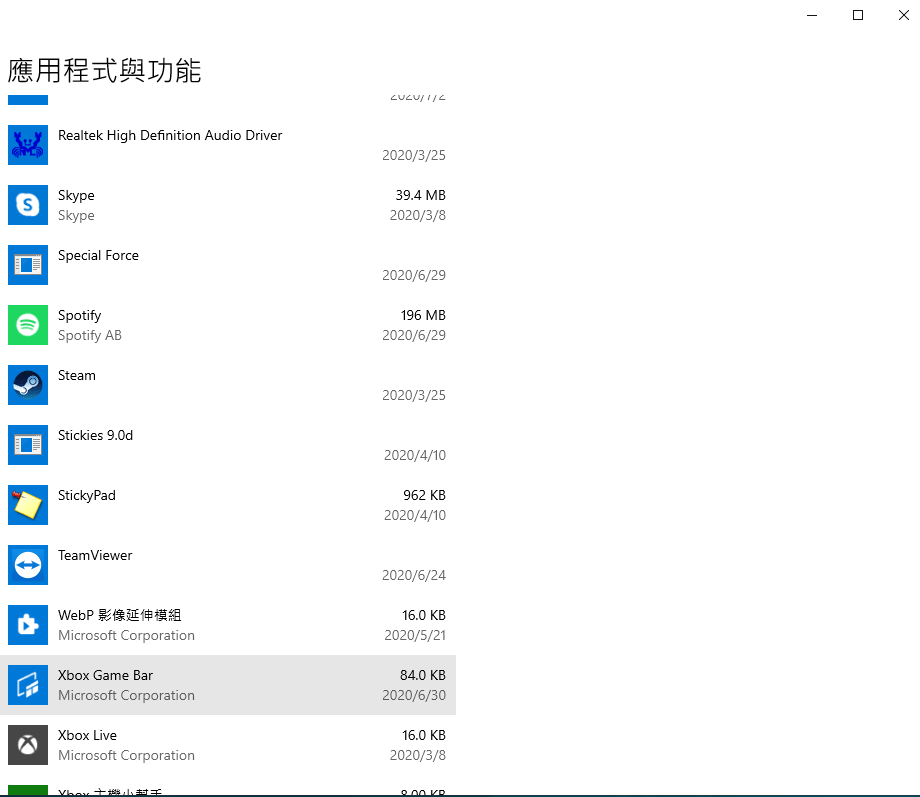Close the settings window

(904, 15)
